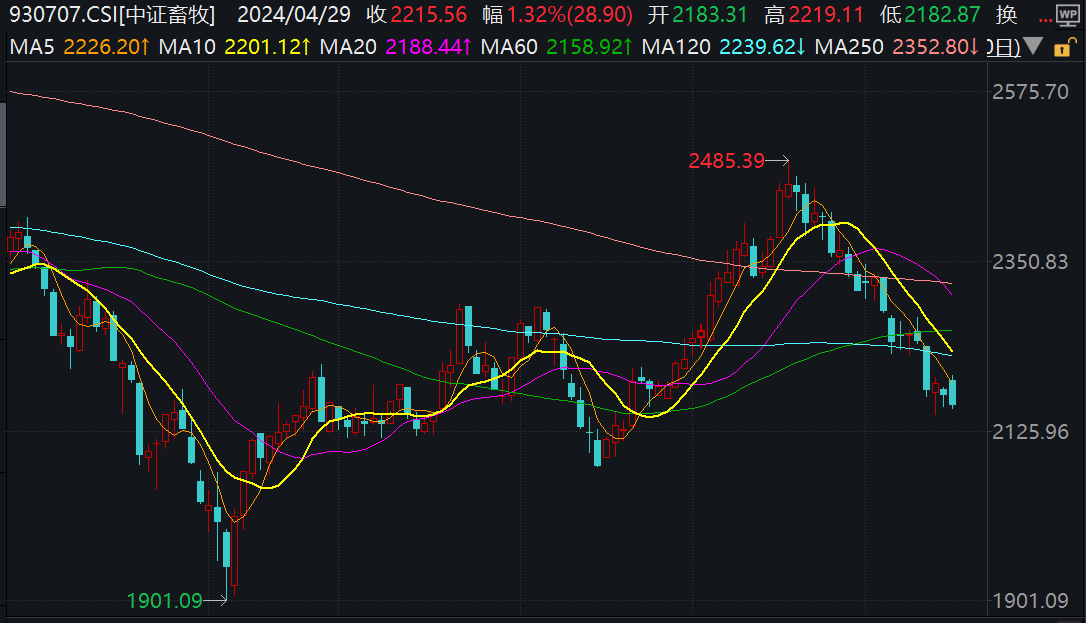
Task: Select the MA250 indicator label
Action: [x=849, y=47]
